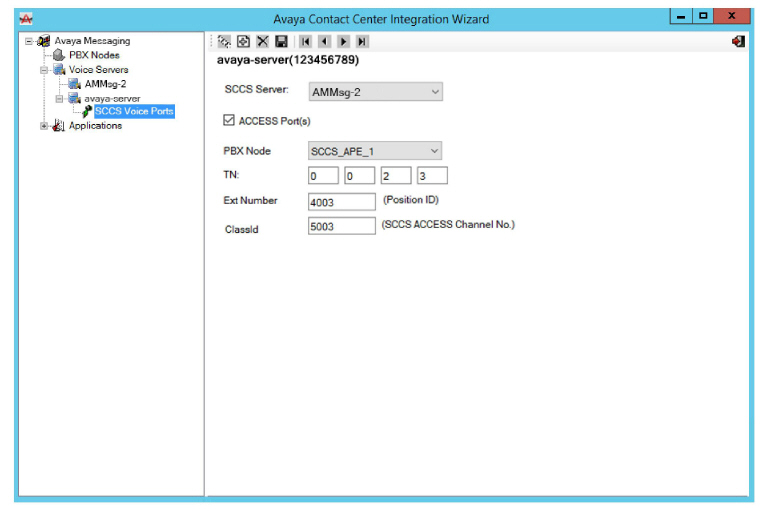Click the TN field containing 2
The width and height of the screenshot is (768, 511).
(x=396, y=175)
